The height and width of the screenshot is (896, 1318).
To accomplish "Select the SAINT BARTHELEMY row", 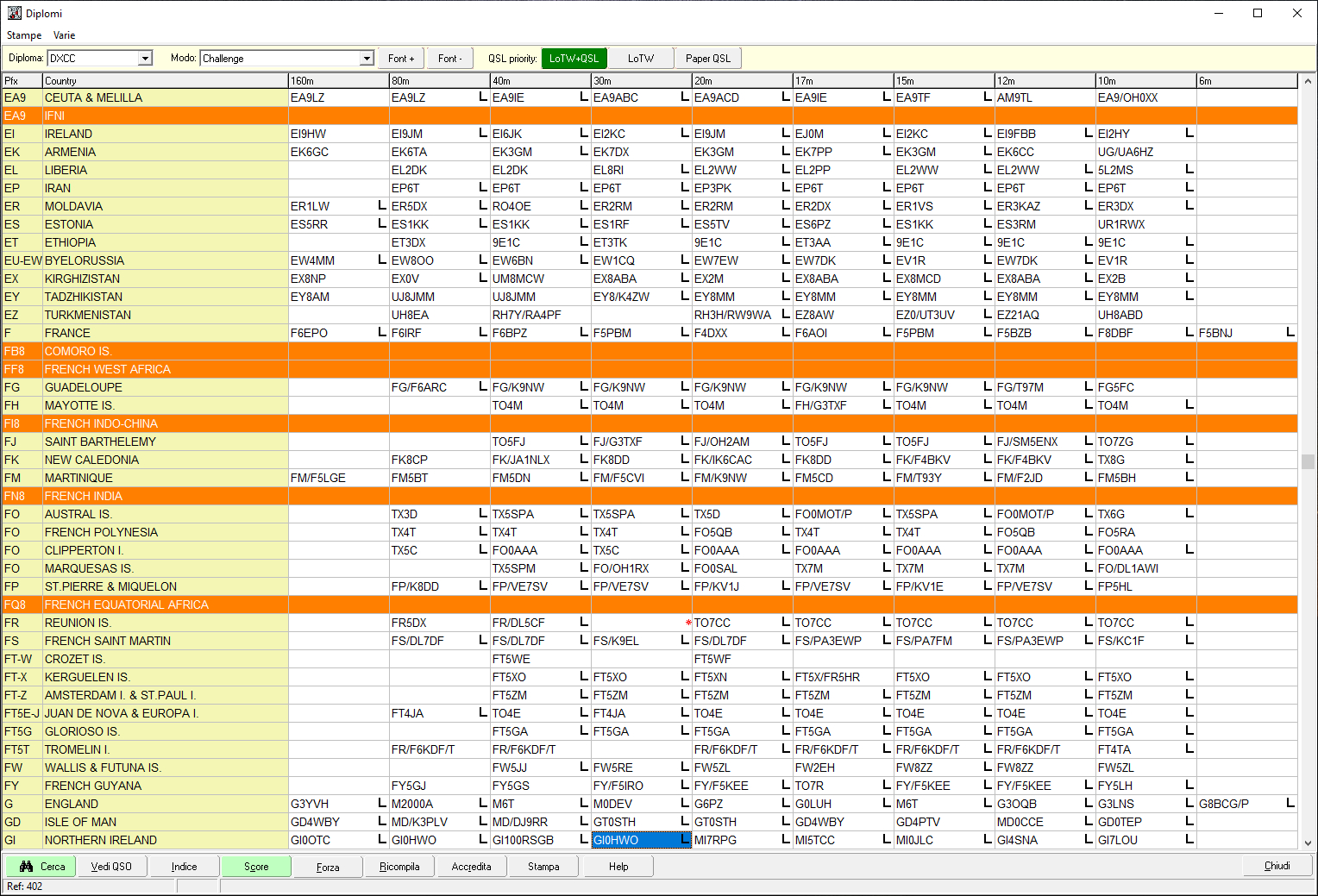I will click(650, 442).
